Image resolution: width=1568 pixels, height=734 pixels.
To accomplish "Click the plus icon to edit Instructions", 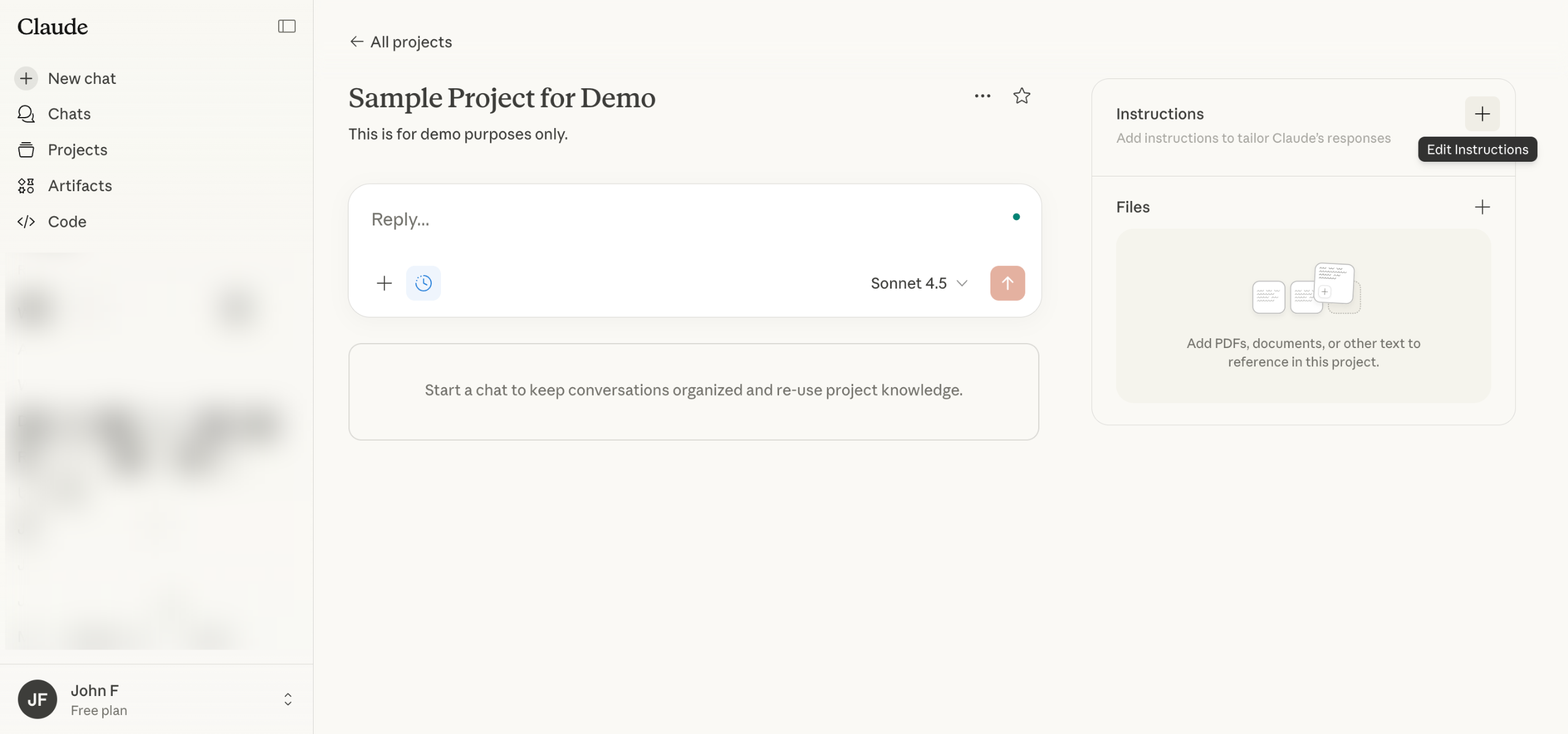I will [1482, 114].
